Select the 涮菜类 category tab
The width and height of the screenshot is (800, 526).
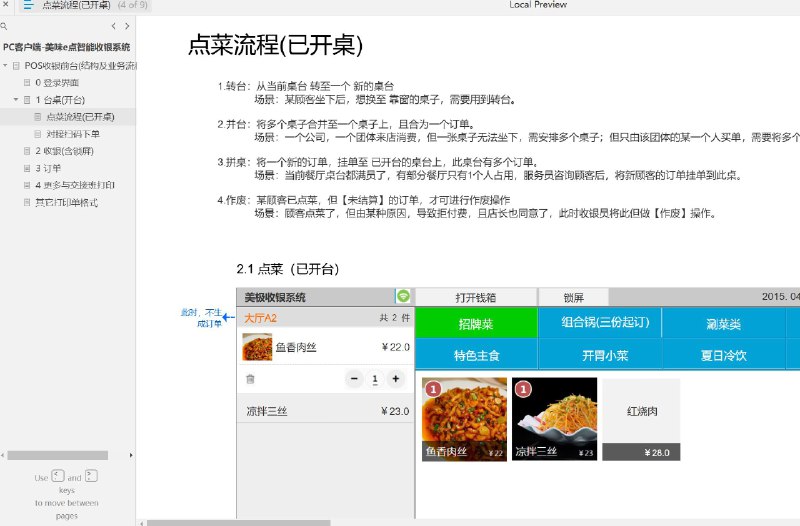723,323
